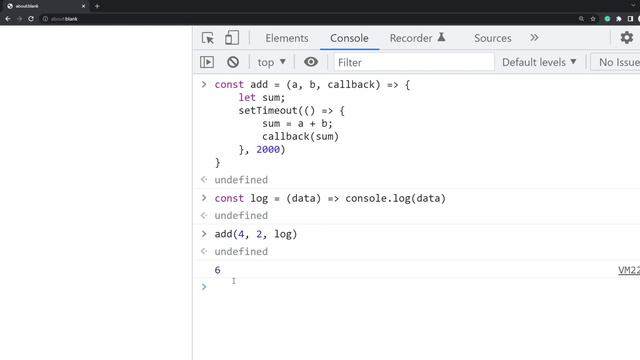Click the logged output 6
This screenshot has width=640, height=360.
tap(218, 270)
